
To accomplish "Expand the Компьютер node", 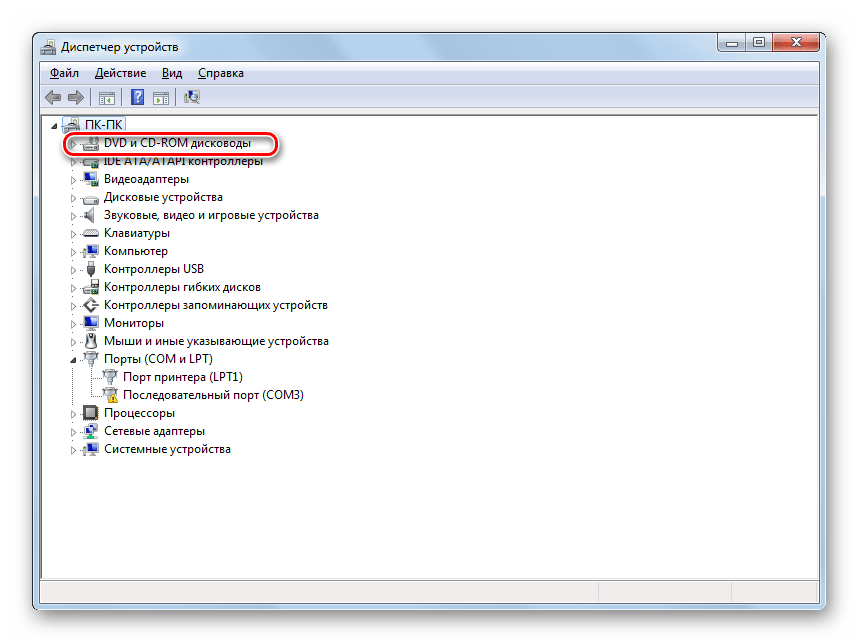I will coord(73,252).
